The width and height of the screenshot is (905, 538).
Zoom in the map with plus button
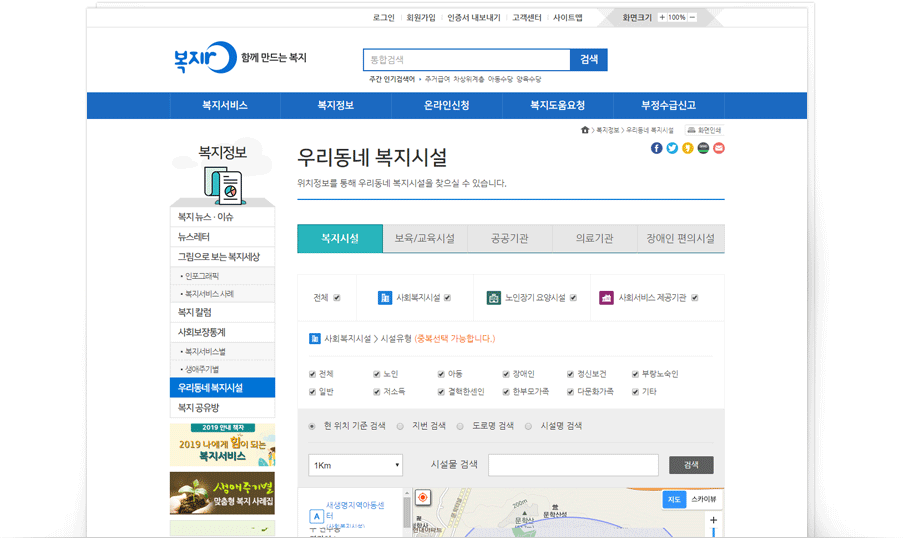click(713, 520)
